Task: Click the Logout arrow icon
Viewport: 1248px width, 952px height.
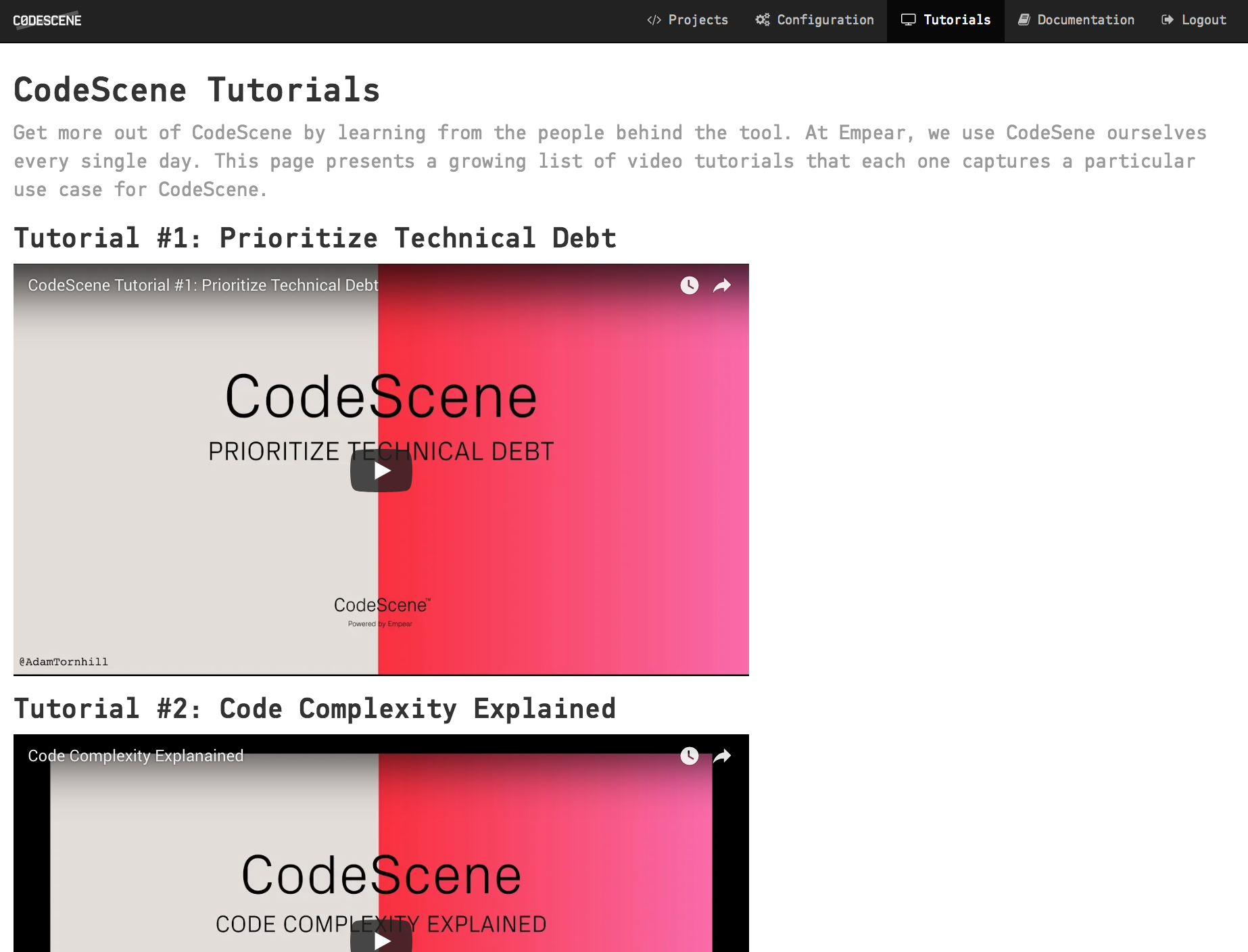Action: [1168, 20]
